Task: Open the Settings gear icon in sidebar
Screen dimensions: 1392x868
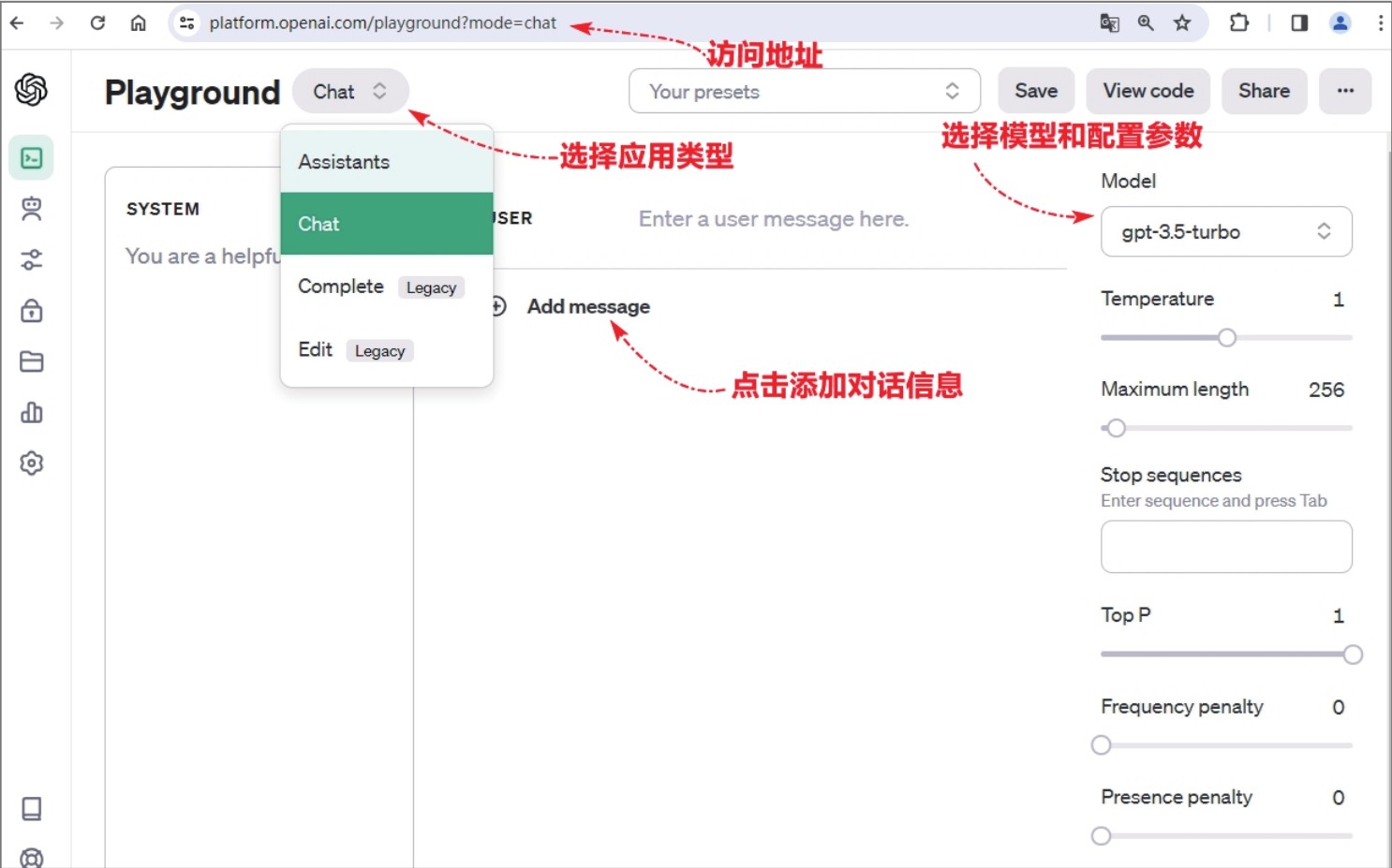Action: point(32,463)
